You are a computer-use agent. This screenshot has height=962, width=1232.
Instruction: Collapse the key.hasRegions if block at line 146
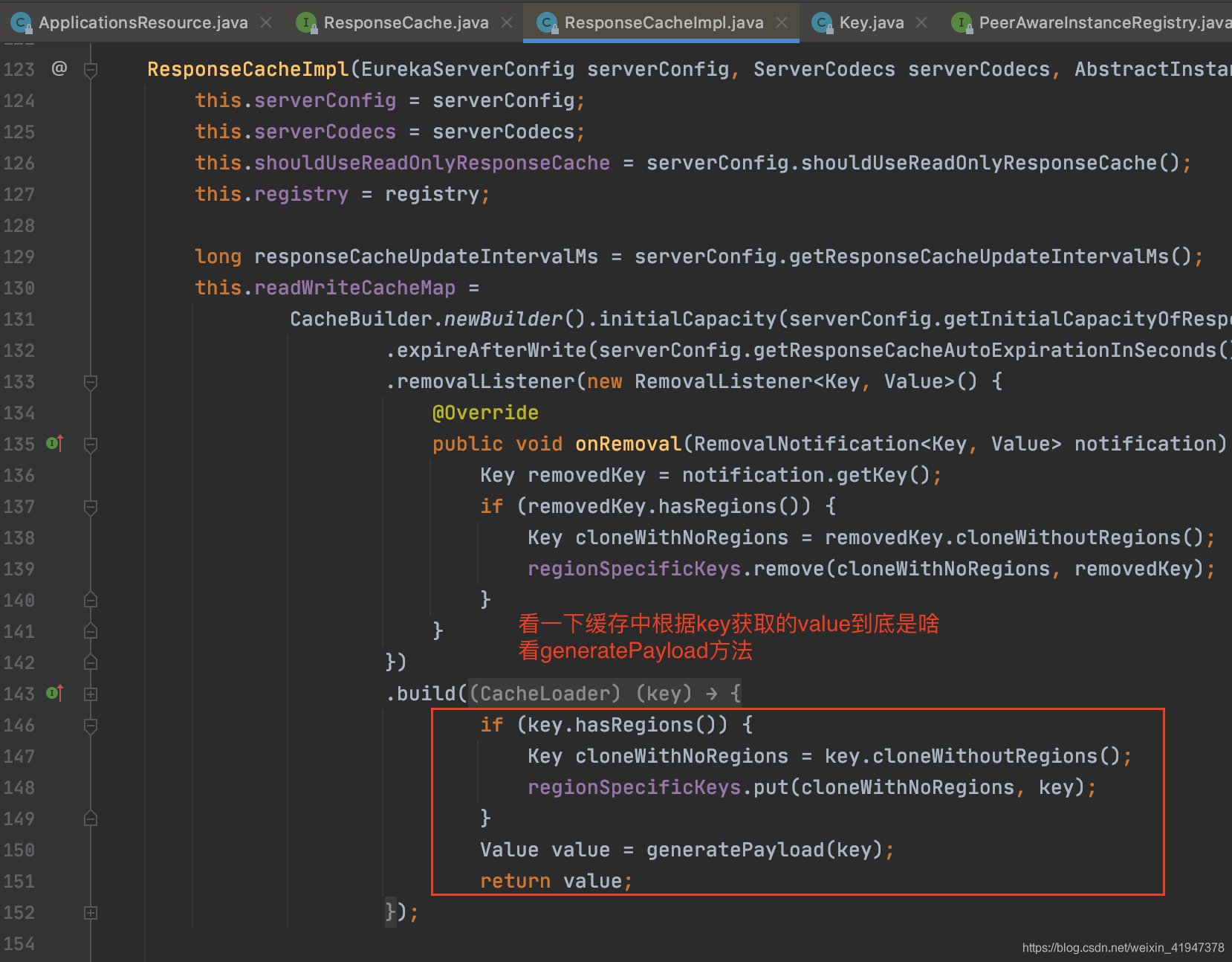91,726
